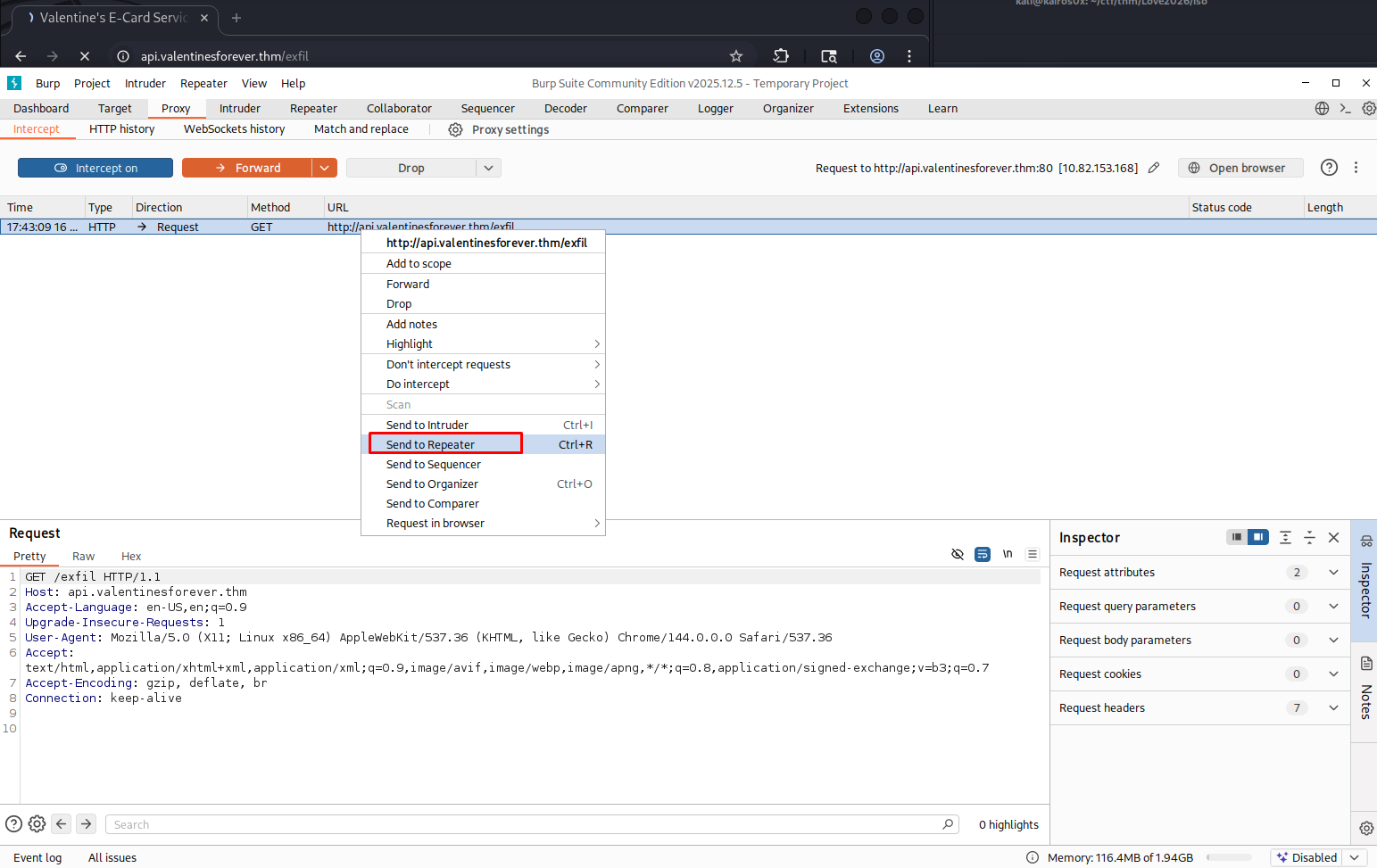Click the Drop button
Screen dimensions: 1377x868
point(411,168)
